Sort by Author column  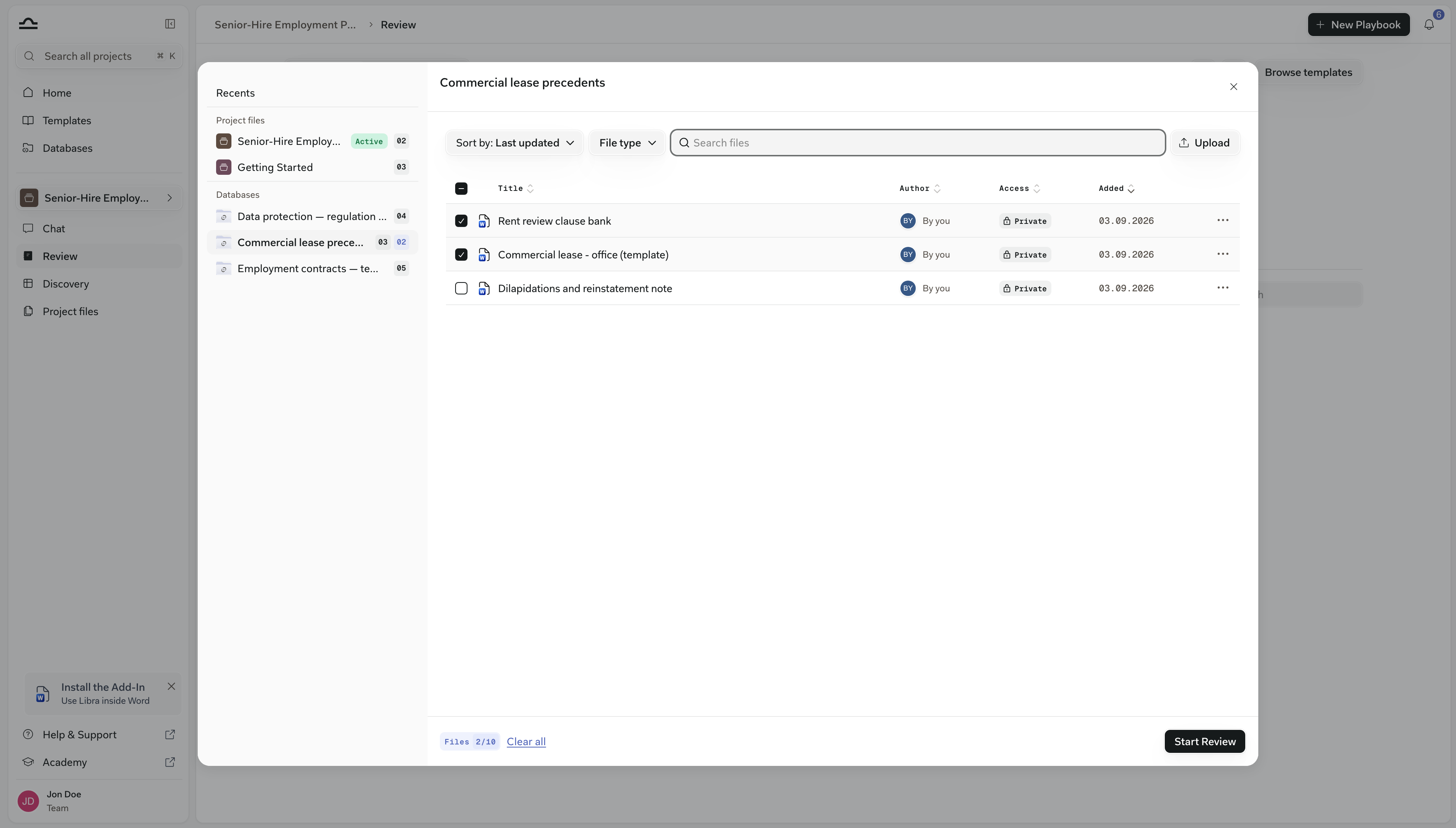[x=920, y=189]
